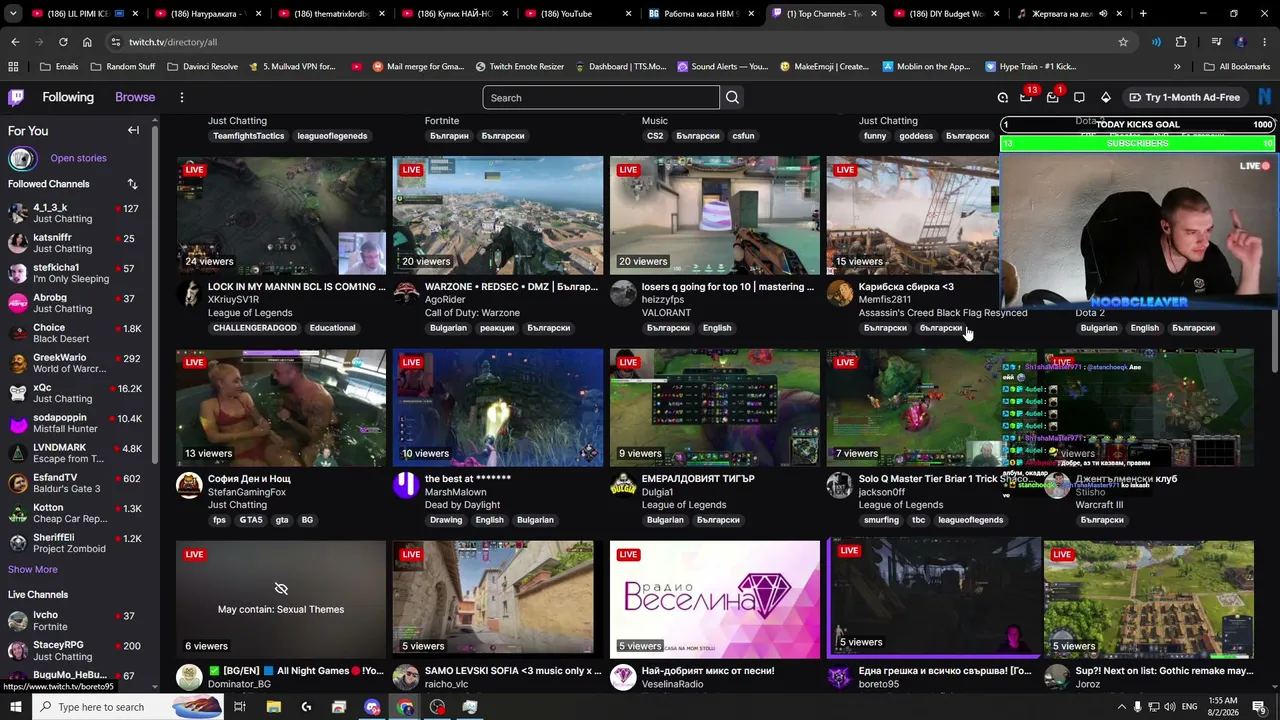Screen dimensions: 1280x720
Task: Open the Following tab
Action: [x=68, y=97]
